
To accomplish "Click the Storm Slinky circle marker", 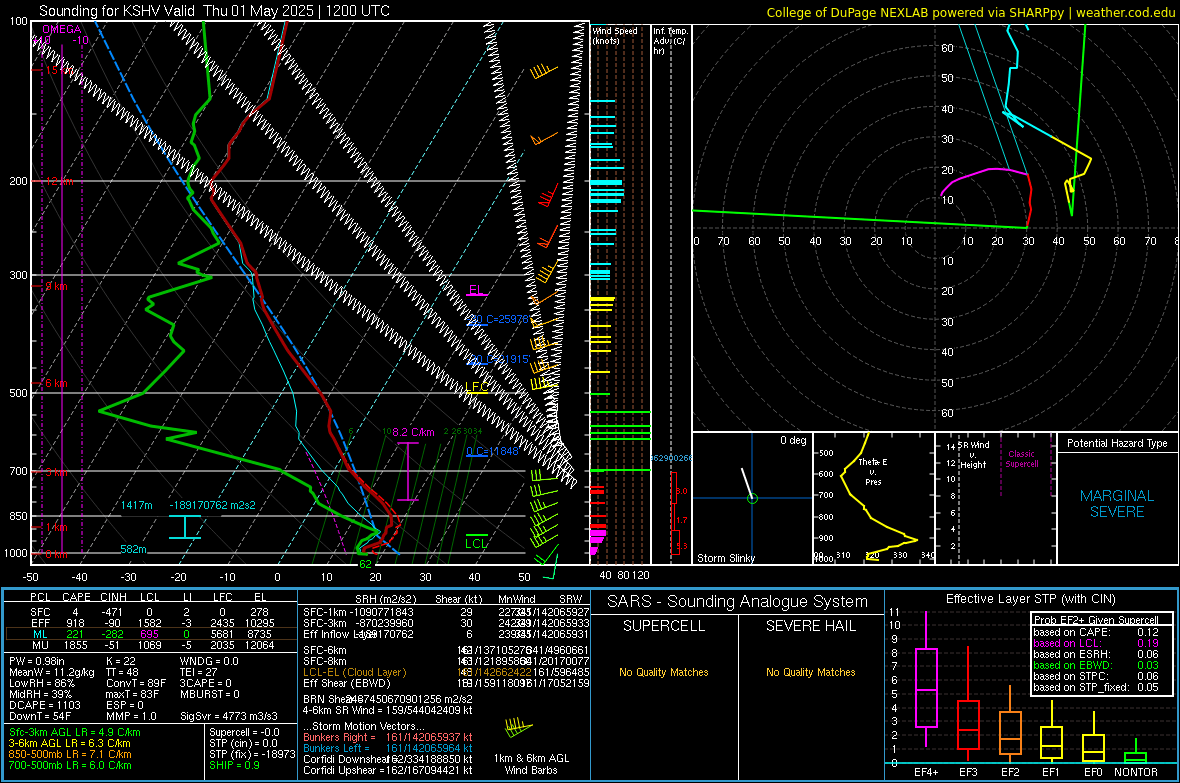I will click(x=752, y=498).
